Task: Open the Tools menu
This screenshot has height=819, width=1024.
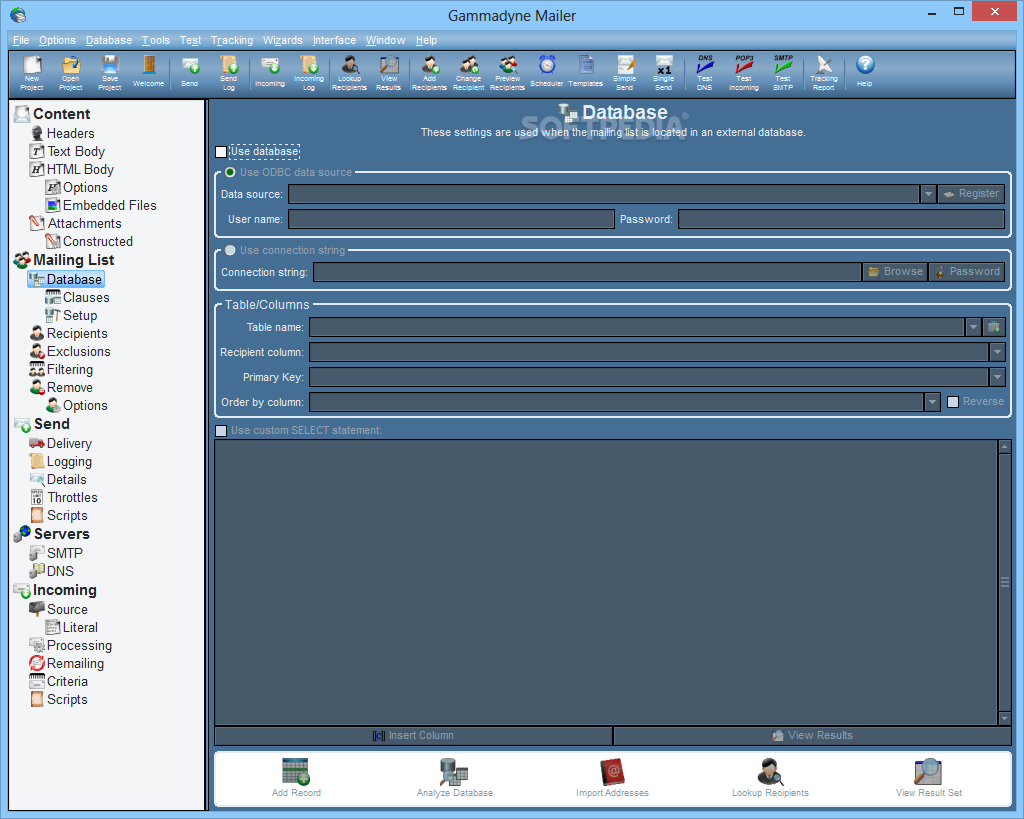Action: tap(155, 40)
